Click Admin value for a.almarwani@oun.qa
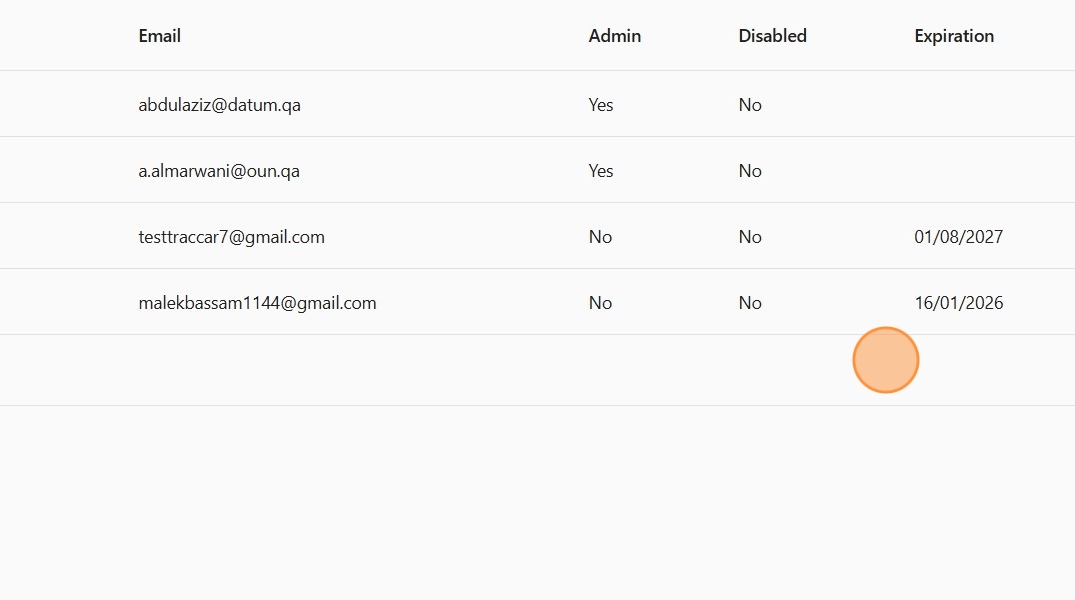The width and height of the screenshot is (1075, 600). tap(601, 171)
